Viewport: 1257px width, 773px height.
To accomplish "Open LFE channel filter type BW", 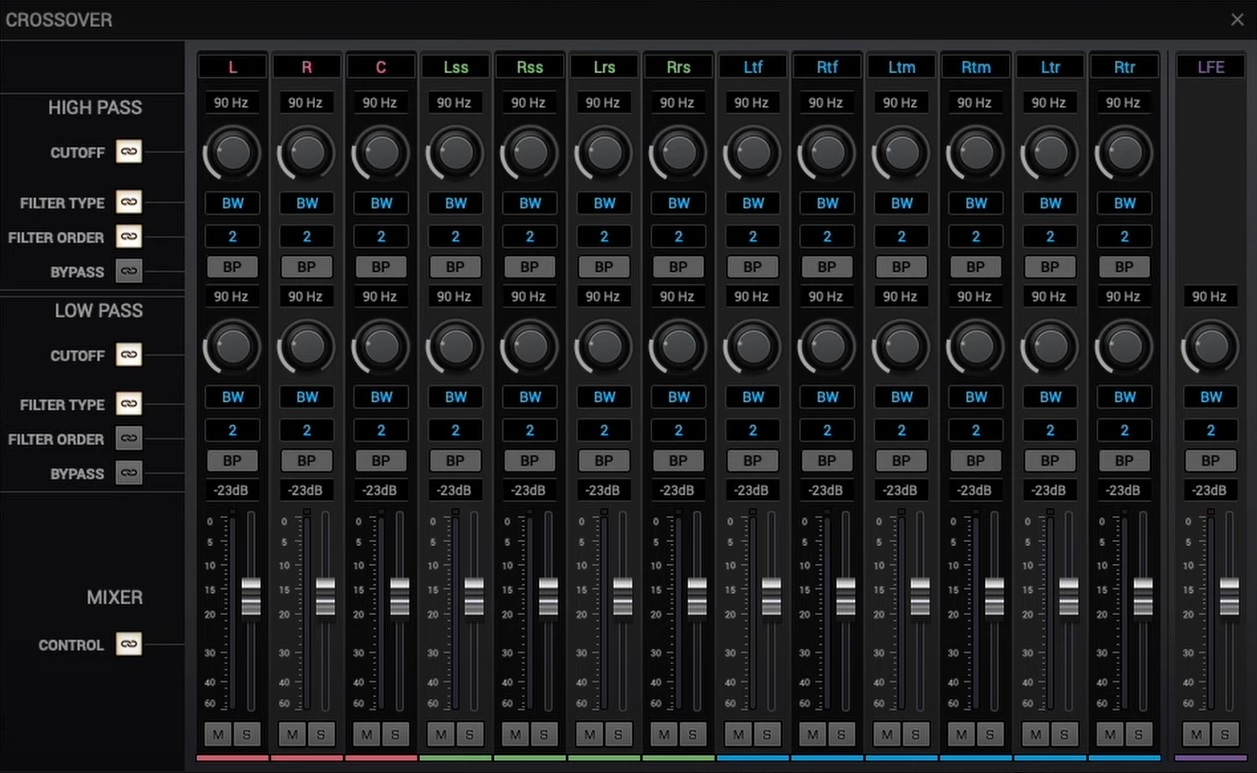I will 1211,397.
